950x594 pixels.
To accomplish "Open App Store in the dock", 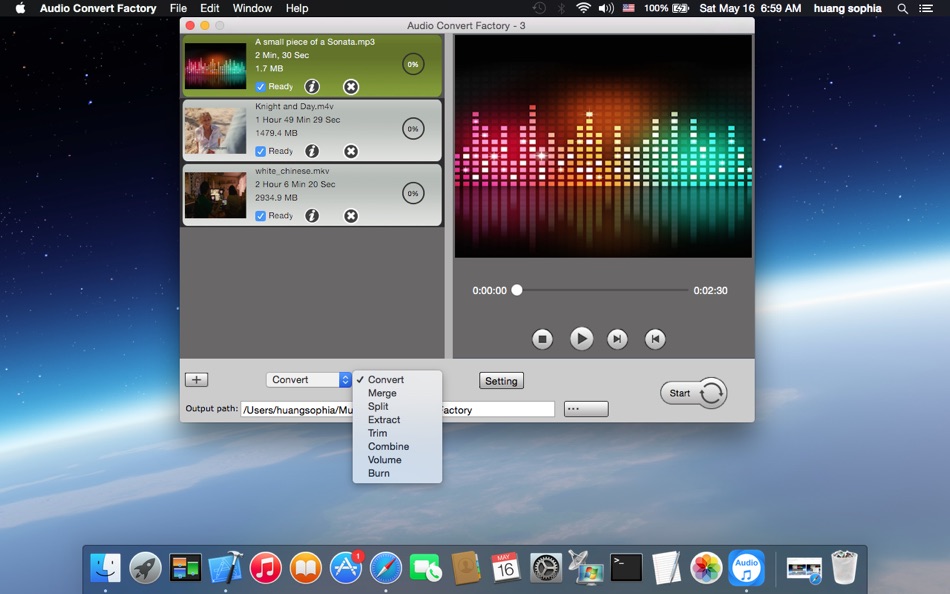I will tap(345, 568).
